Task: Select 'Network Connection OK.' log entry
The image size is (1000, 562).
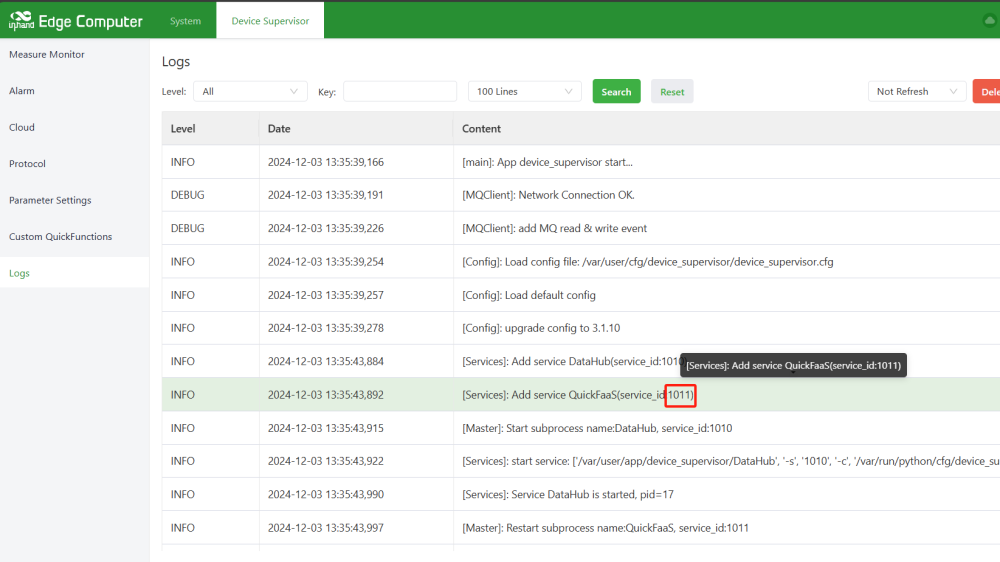Action: point(548,195)
